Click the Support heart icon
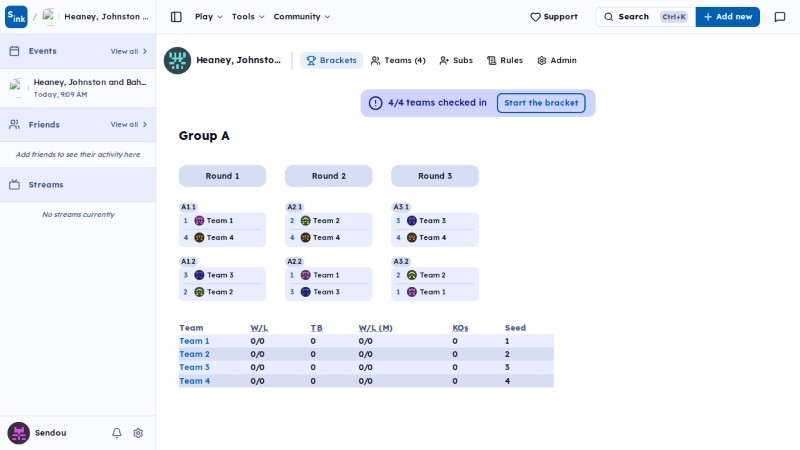 535,17
